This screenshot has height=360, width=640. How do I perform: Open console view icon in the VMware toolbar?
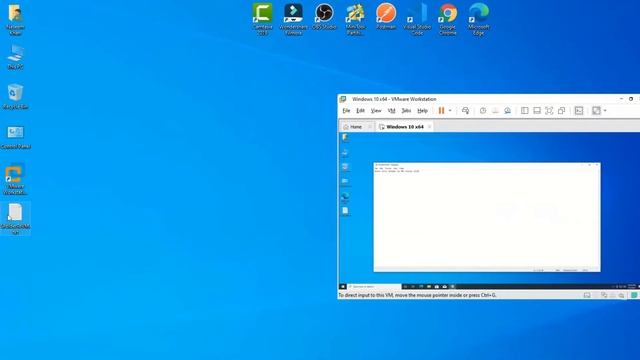579,111
